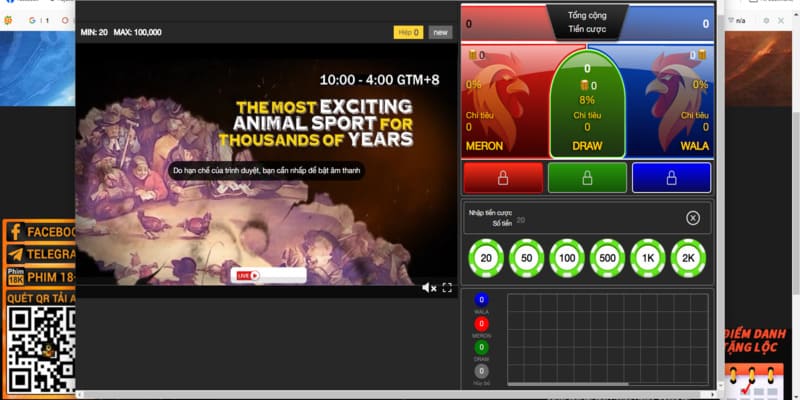Click the gray new button
The width and height of the screenshot is (800, 400).
point(440,32)
